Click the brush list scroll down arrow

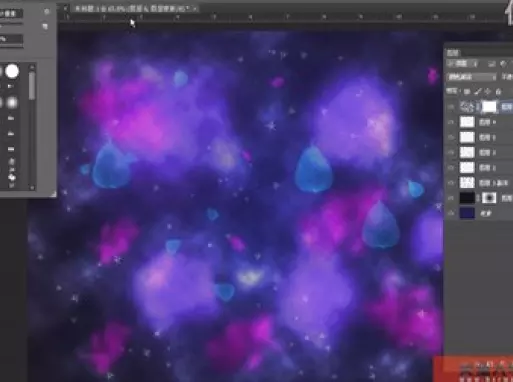[x=32, y=188]
